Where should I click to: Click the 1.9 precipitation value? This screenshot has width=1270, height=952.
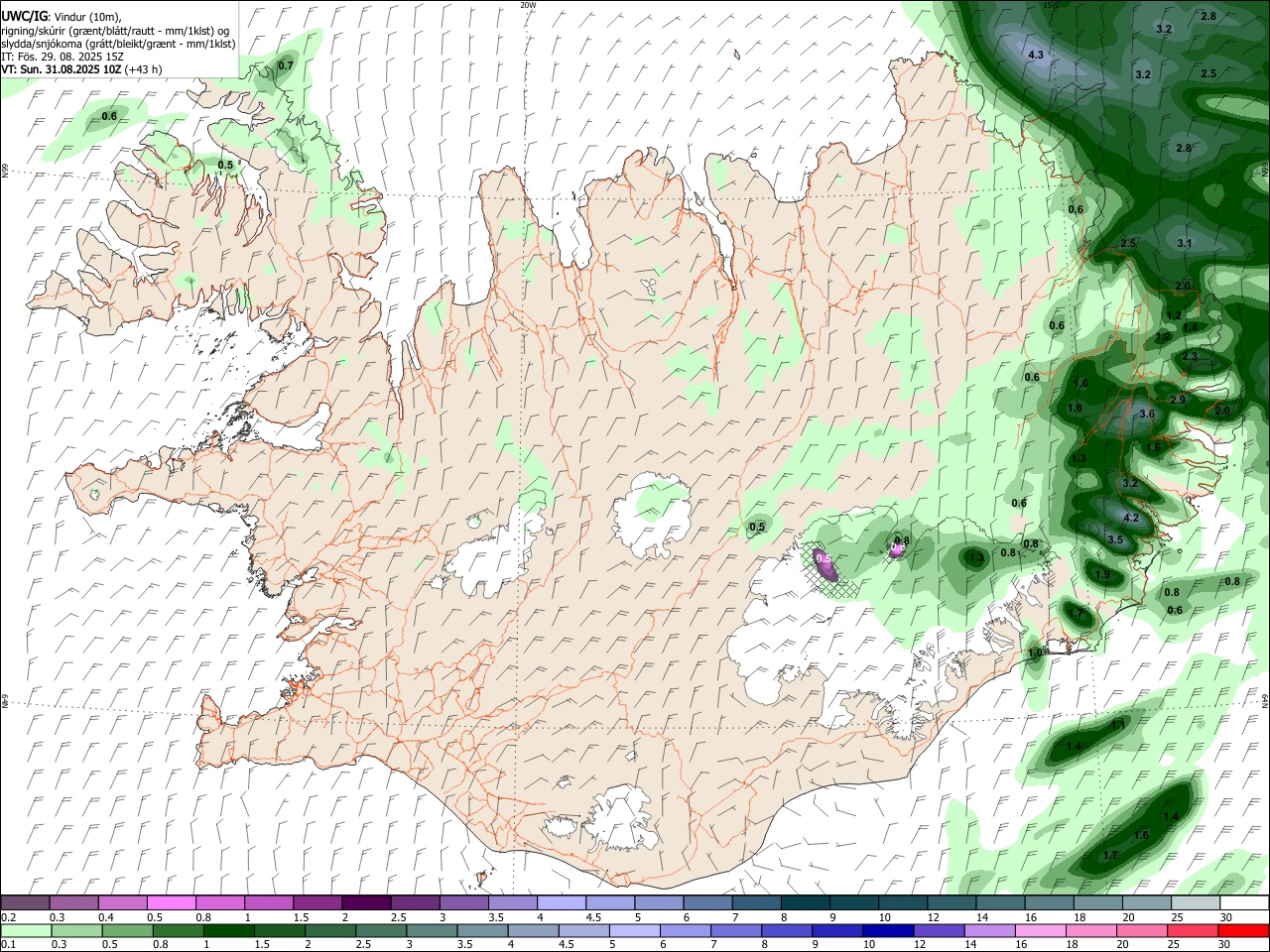(1102, 575)
